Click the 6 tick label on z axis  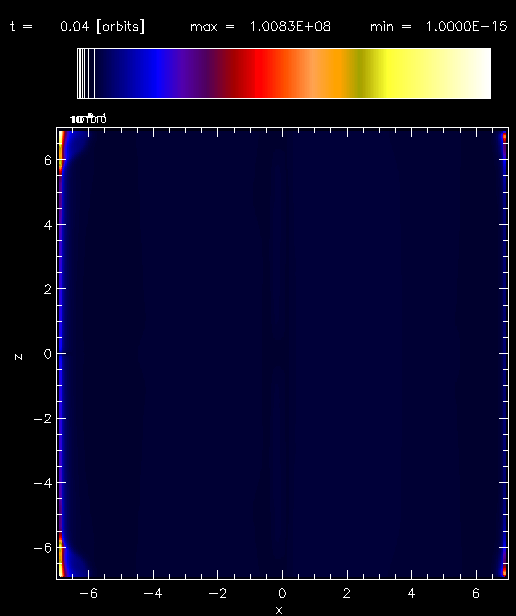(48, 160)
